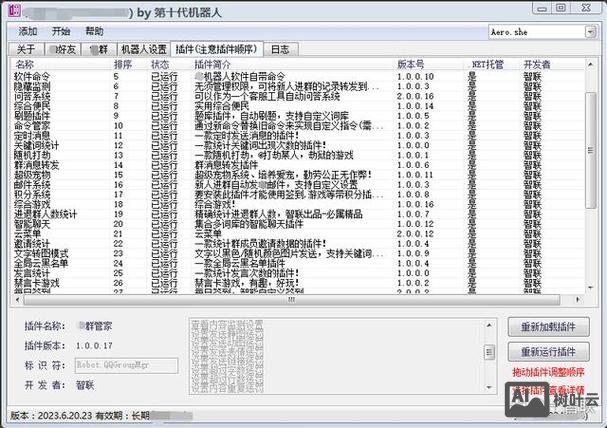Click the 标识符 input field
Image resolution: width=607 pixels, height=428 pixels.
(127, 365)
